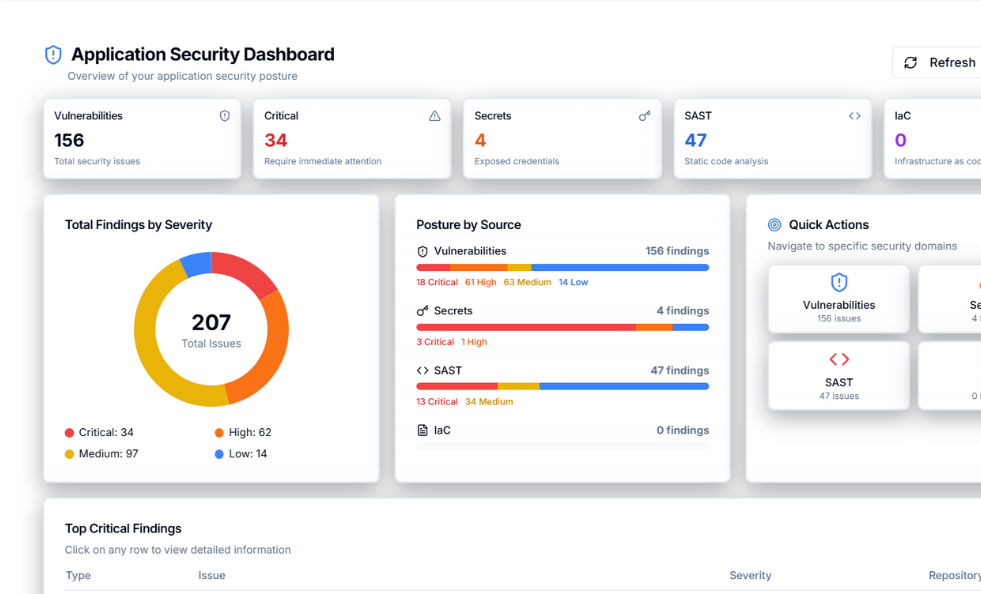981x594 pixels.
Task: Click the Vulnerabilities severity progress bar
Action: (x=562, y=268)
